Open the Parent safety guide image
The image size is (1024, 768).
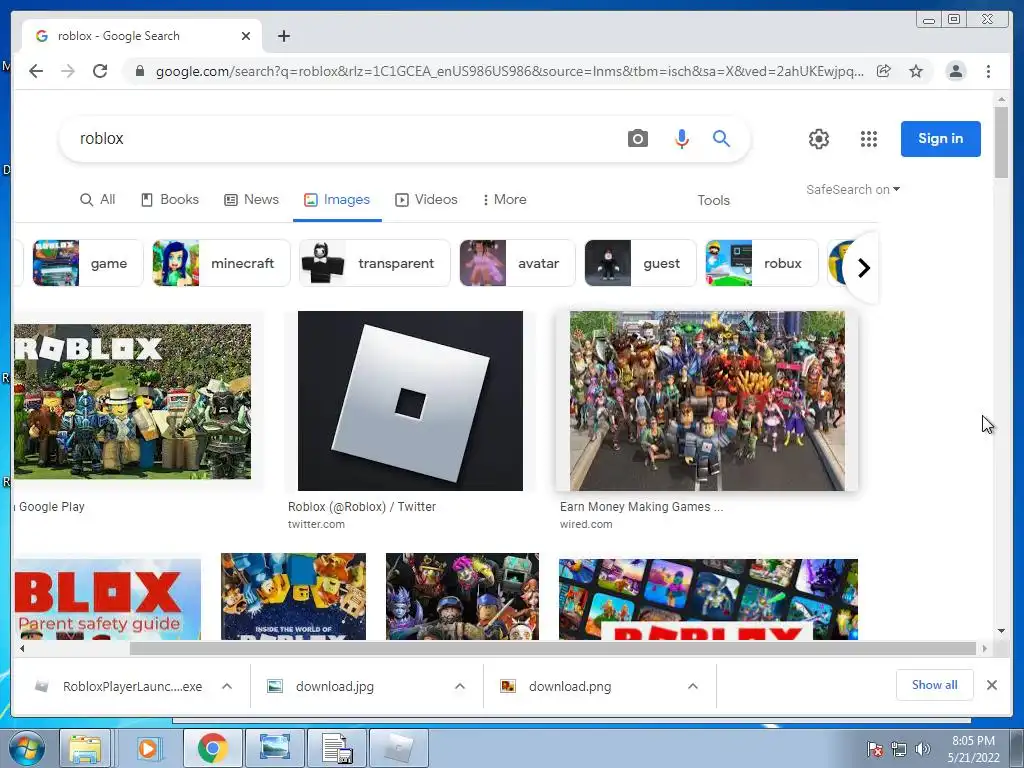pos(107,599)
